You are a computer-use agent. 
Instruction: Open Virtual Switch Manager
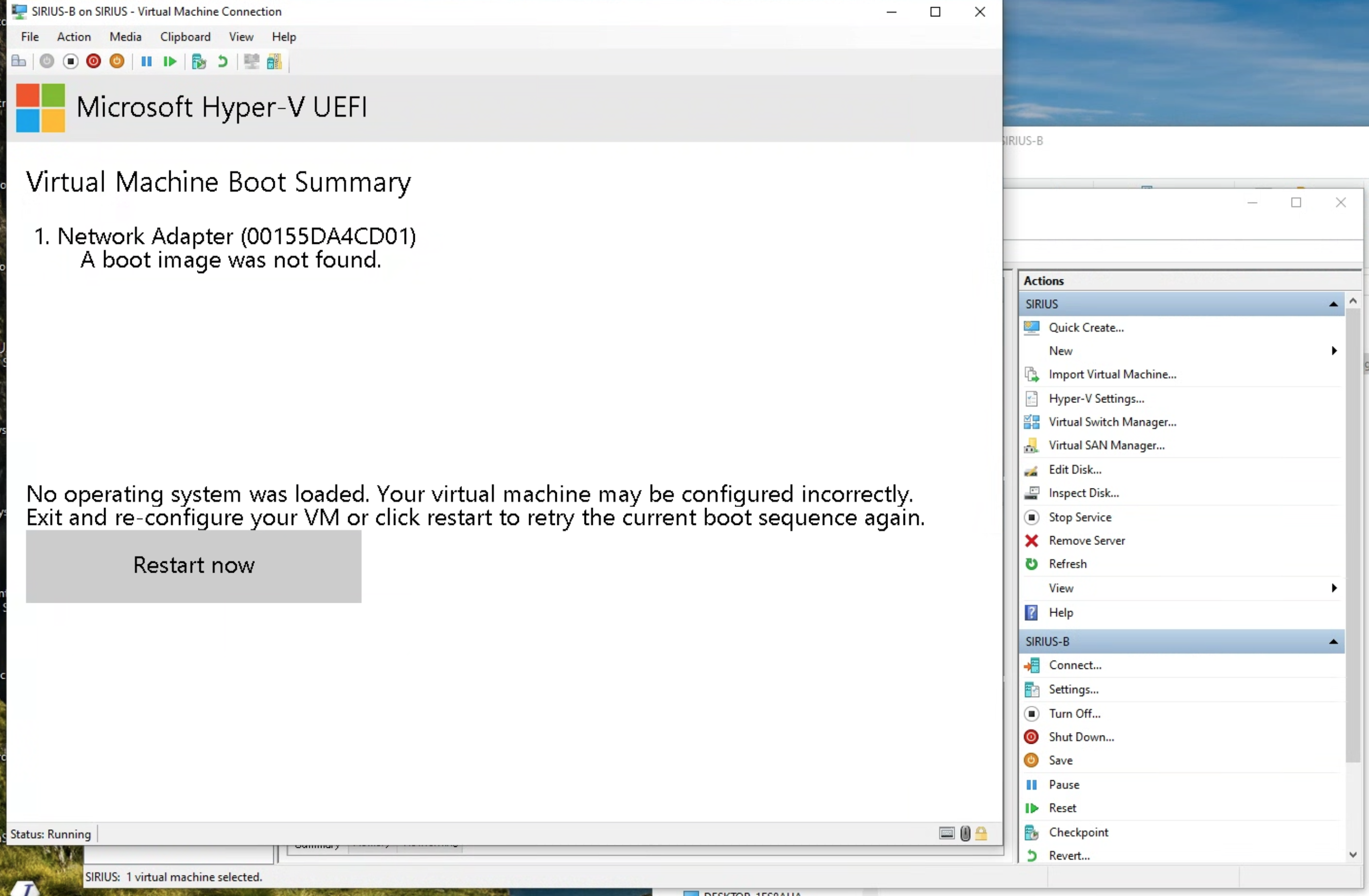1113,422
